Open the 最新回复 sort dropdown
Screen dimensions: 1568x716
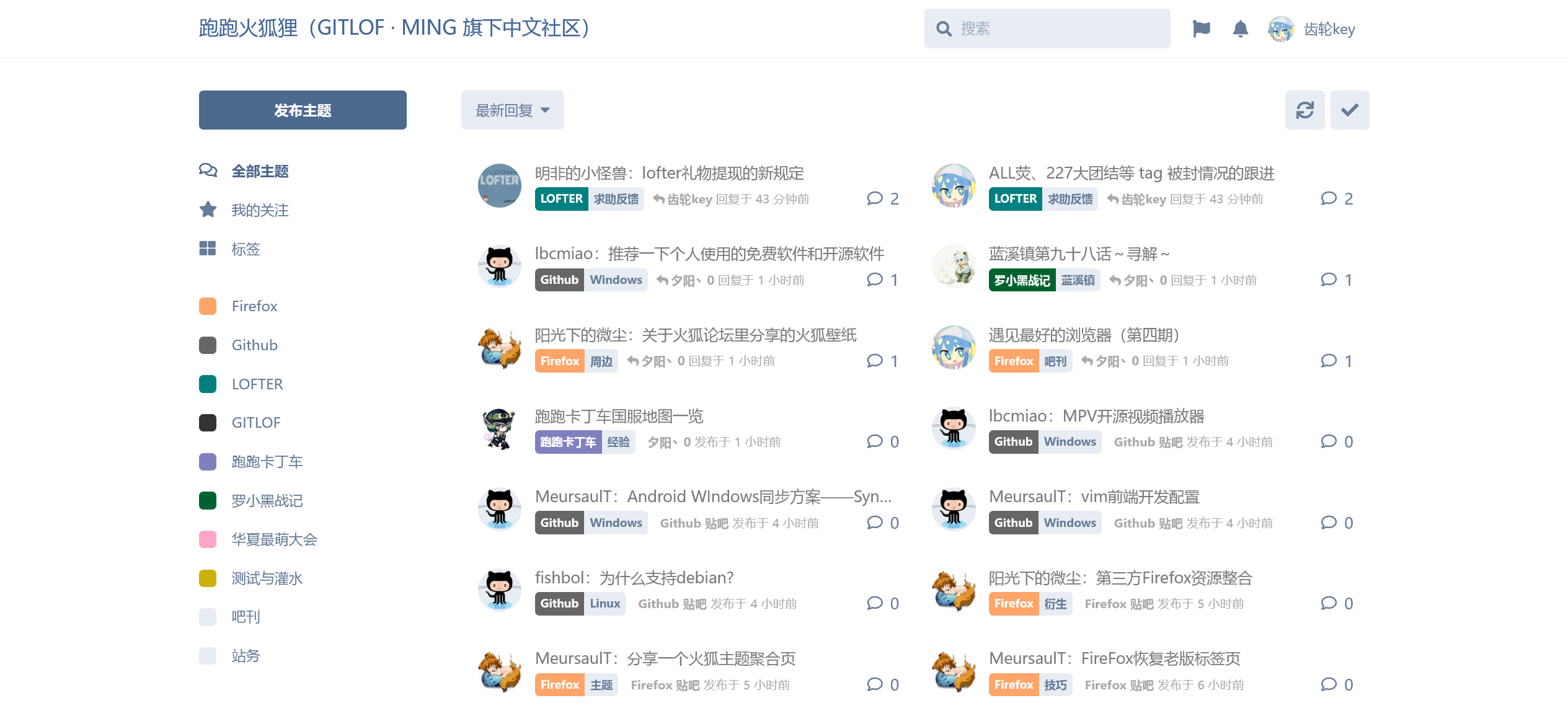click(x=512, y=110)
